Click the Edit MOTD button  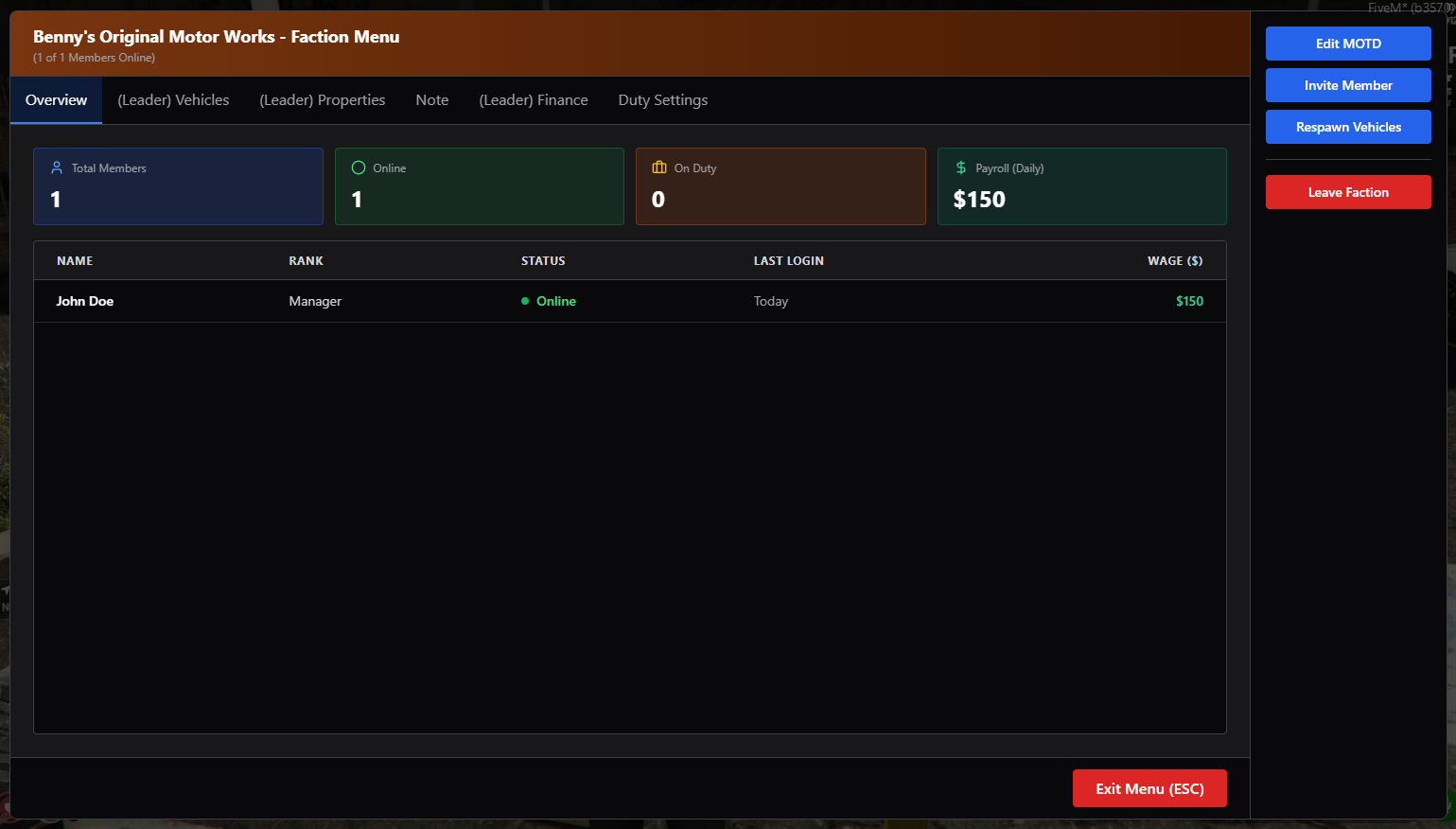(1348, 44)
